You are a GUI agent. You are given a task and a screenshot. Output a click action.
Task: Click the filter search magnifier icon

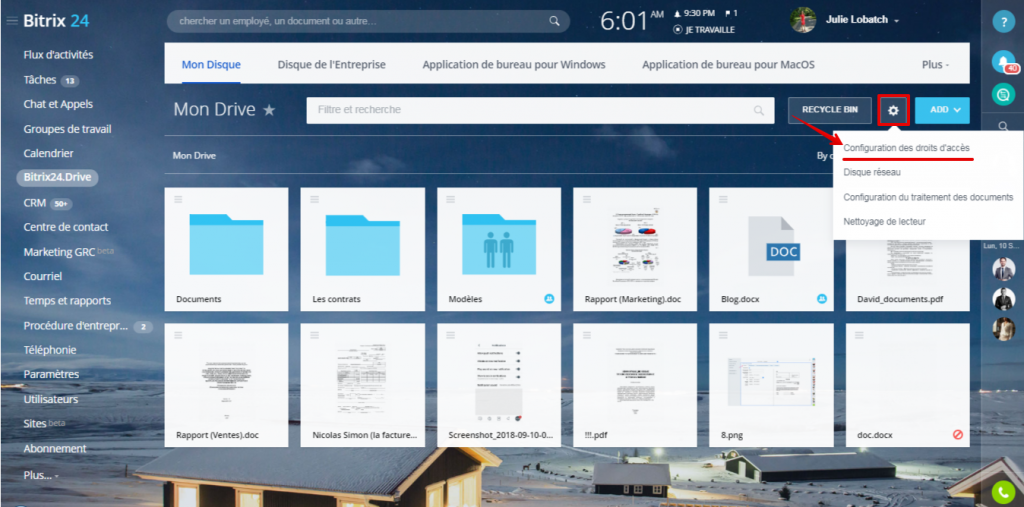[x=758, y=110]
